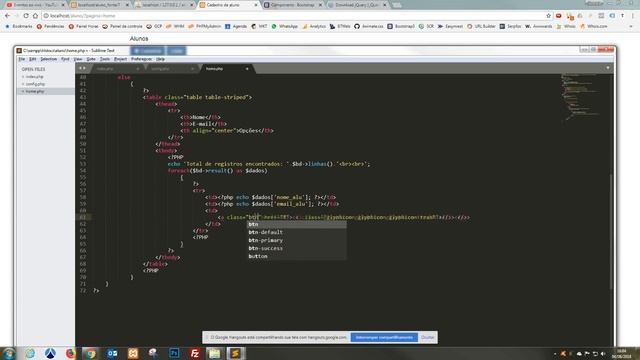
Task: Open the Edit menu in Sublime Text
Action: tap(33, 59)
